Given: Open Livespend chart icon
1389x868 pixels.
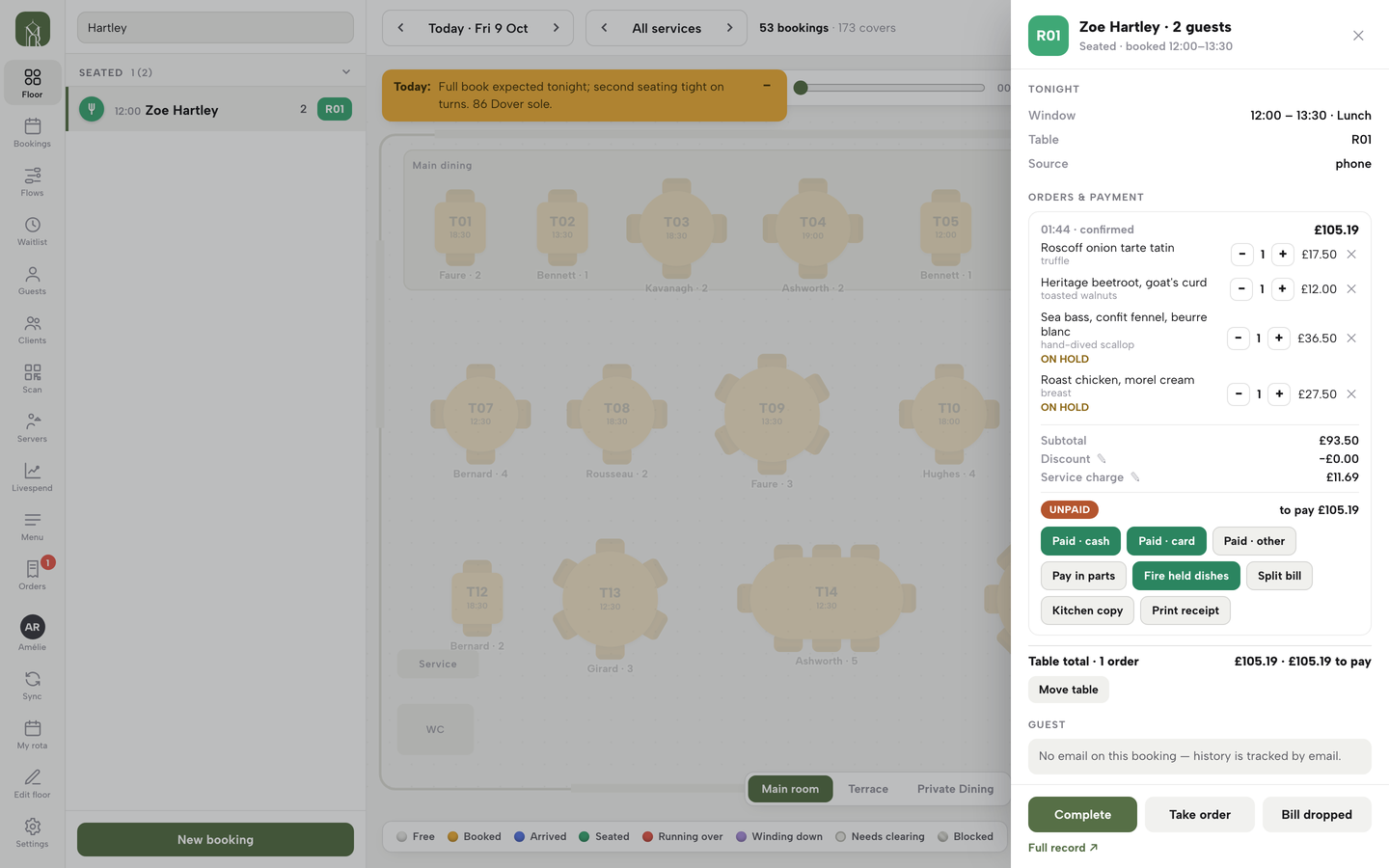Looking at the screenshot, I should point(32,476).
